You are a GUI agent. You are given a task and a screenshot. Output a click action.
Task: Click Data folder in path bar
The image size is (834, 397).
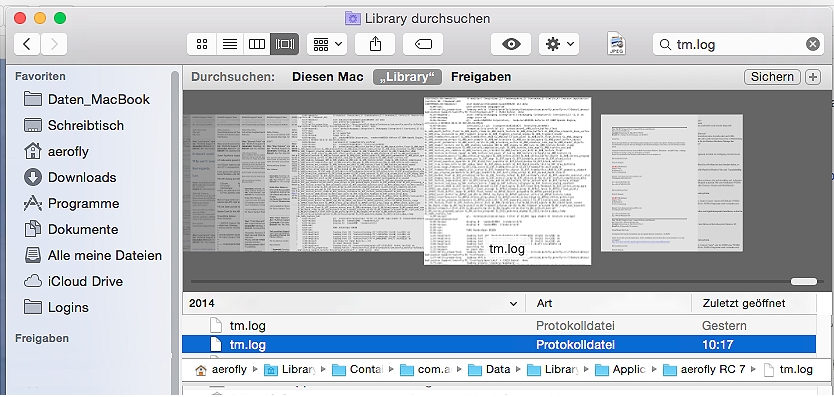[490, 369]
